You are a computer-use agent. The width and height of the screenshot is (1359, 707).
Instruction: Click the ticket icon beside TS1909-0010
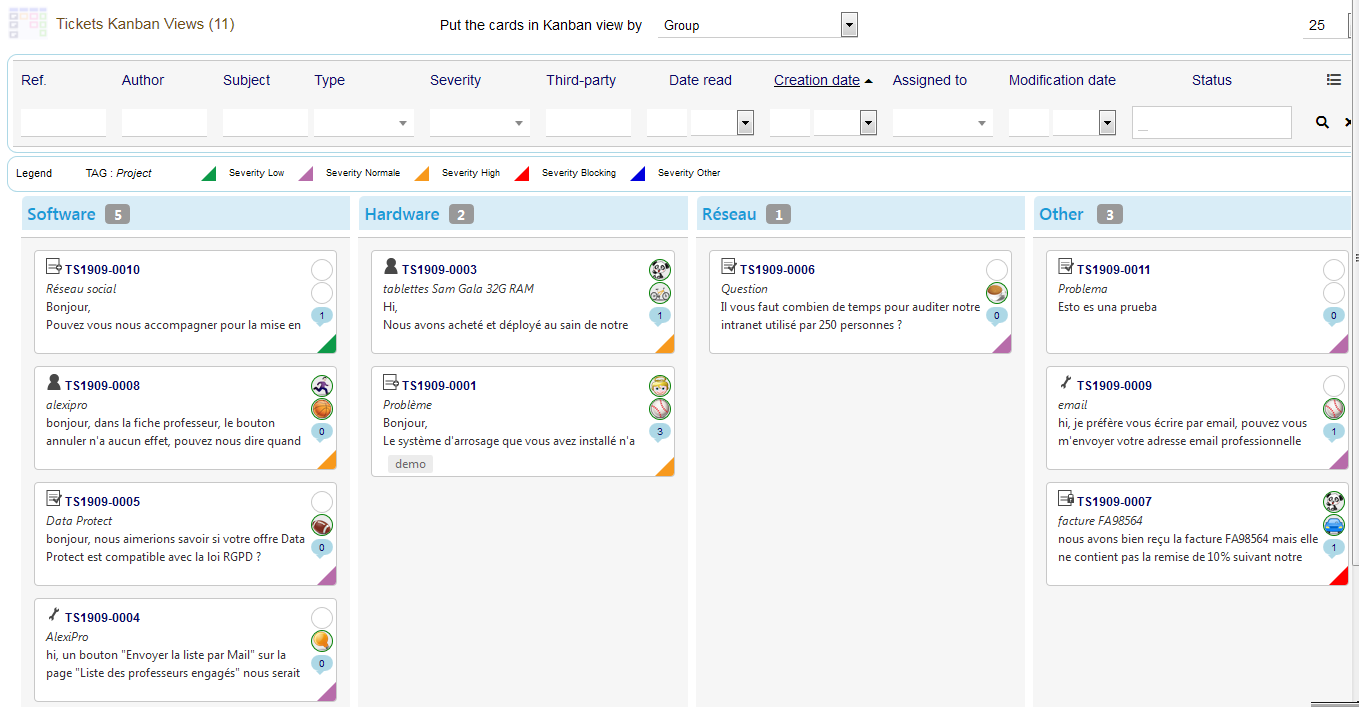tap(54, 267)
